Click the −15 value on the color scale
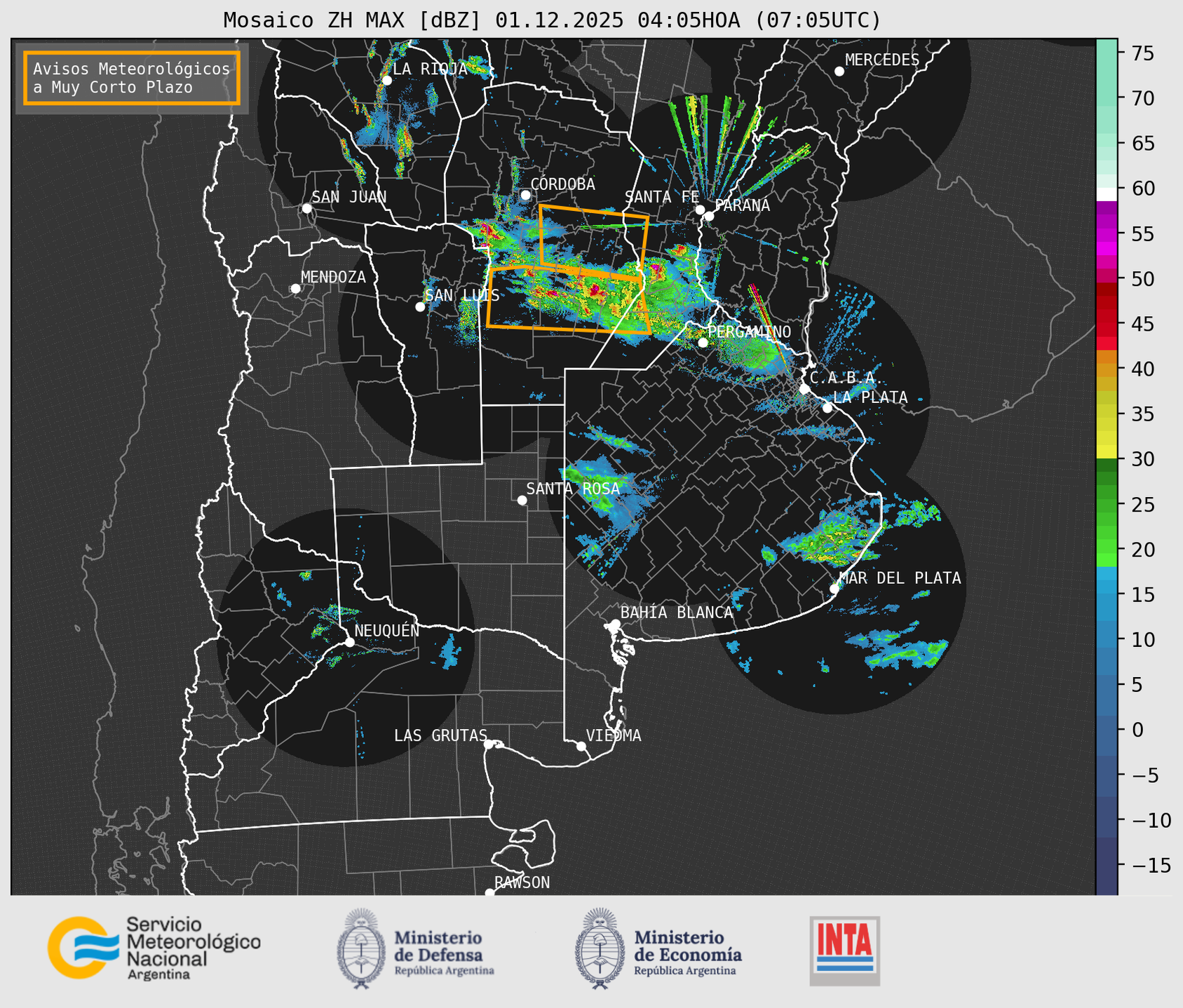This screenshot has width=1183, height=1008. [x=1150, y=865]
